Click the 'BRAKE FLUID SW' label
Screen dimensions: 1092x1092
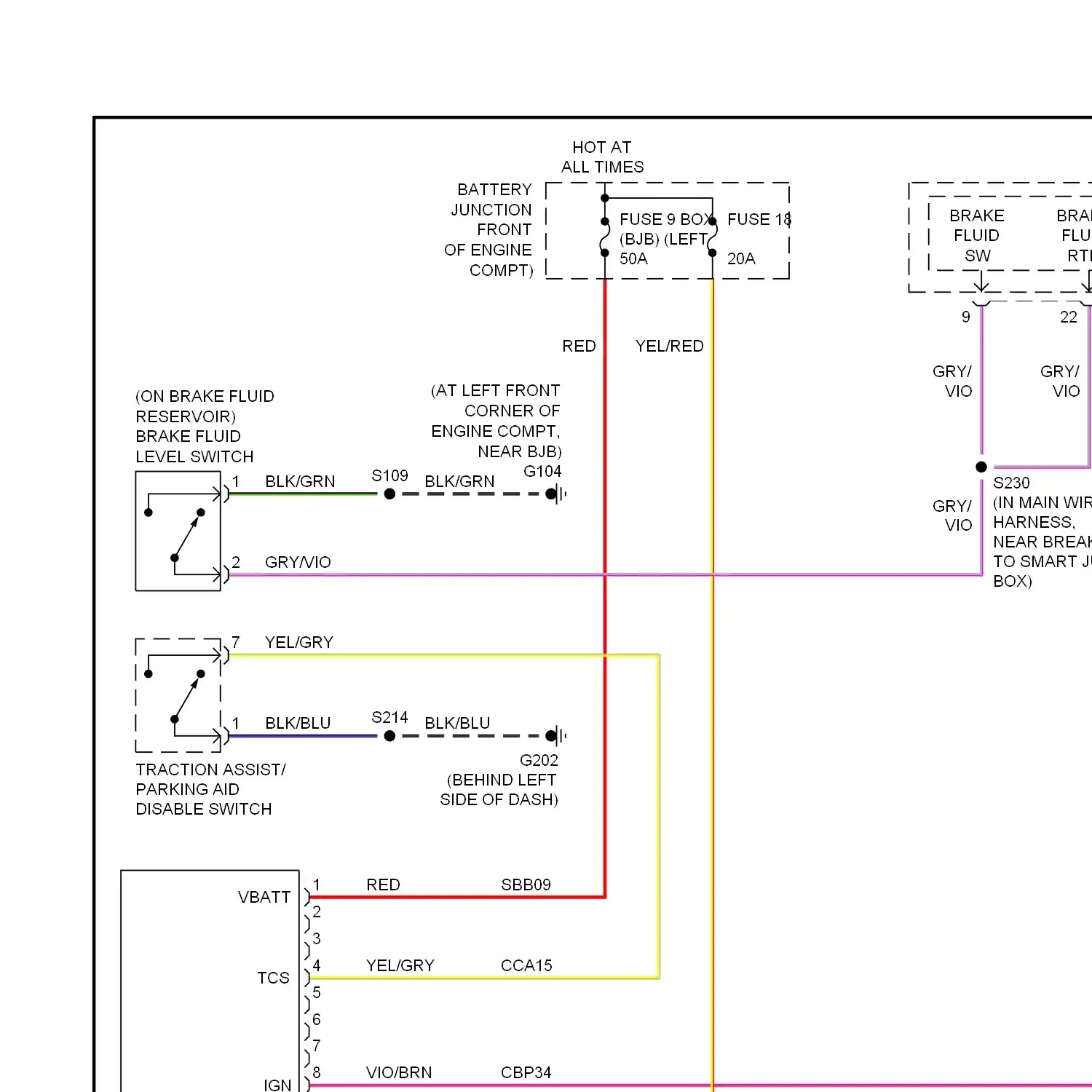point(977,235)
